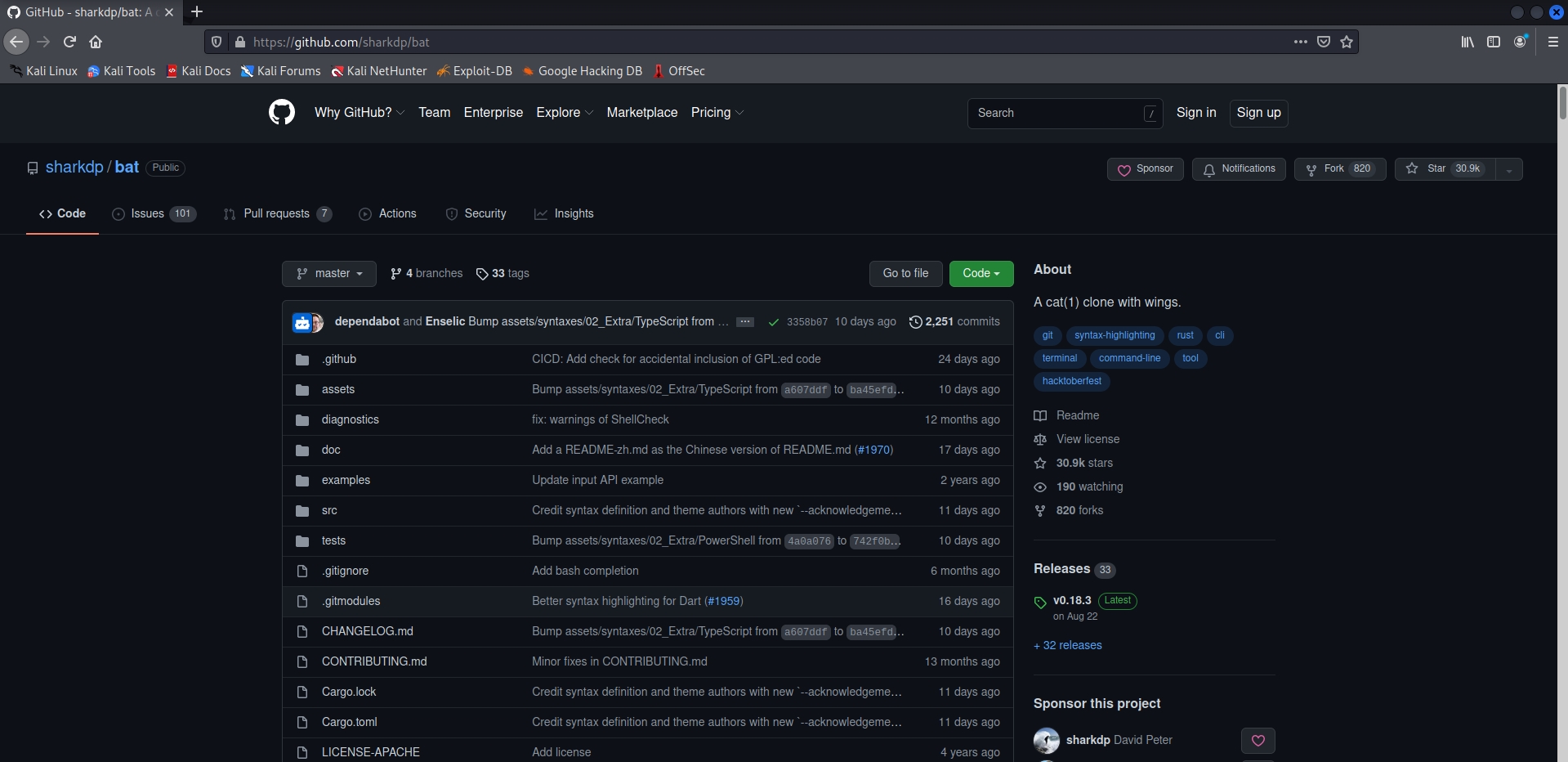The width and height of the screenshot is (1568, 762).
Task: Open the Pull requests tab
Action: tap(278, 213)
